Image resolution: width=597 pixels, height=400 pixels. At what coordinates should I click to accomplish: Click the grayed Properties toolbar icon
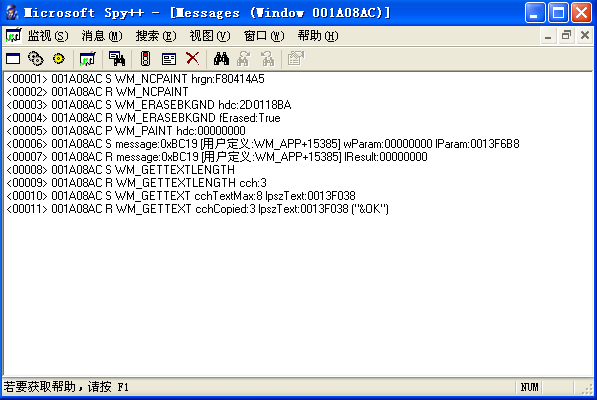point(296,59)
